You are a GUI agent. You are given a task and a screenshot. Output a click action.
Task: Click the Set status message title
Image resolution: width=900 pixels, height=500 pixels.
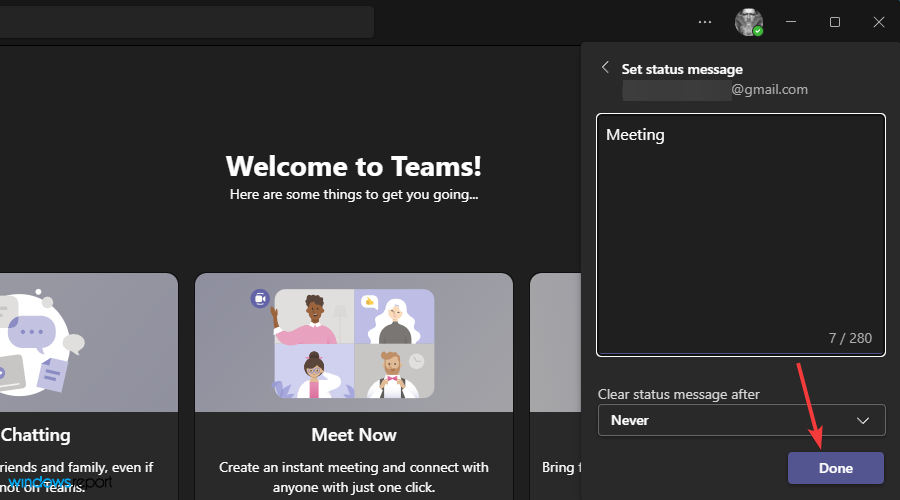[682, 69]
